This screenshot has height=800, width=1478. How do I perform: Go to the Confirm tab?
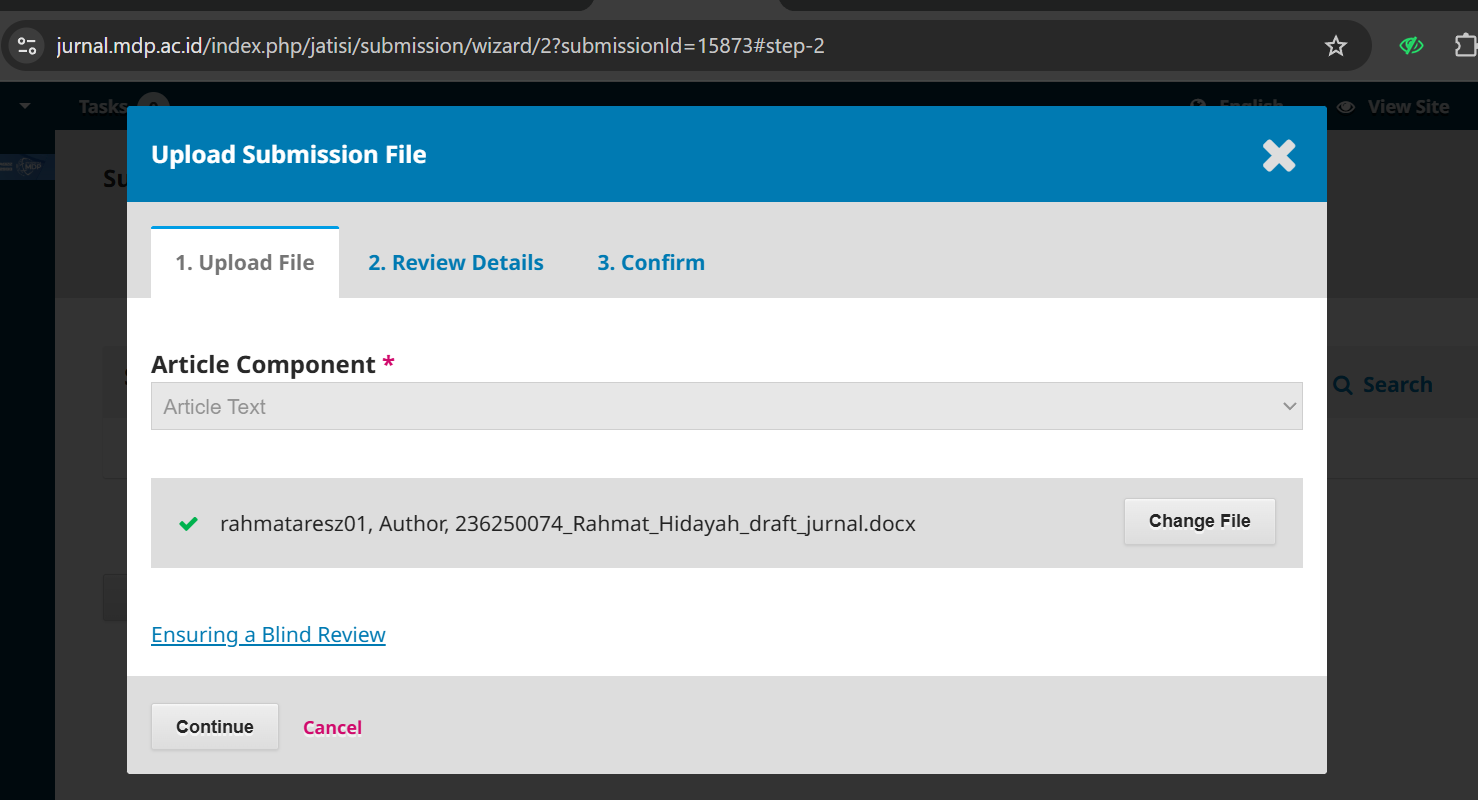651,263
